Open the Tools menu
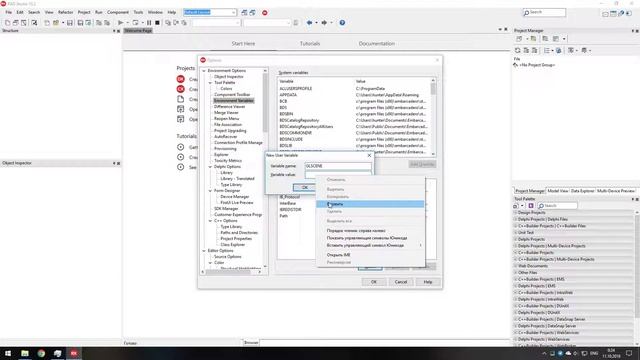640x360 pixels. (138, 13)
